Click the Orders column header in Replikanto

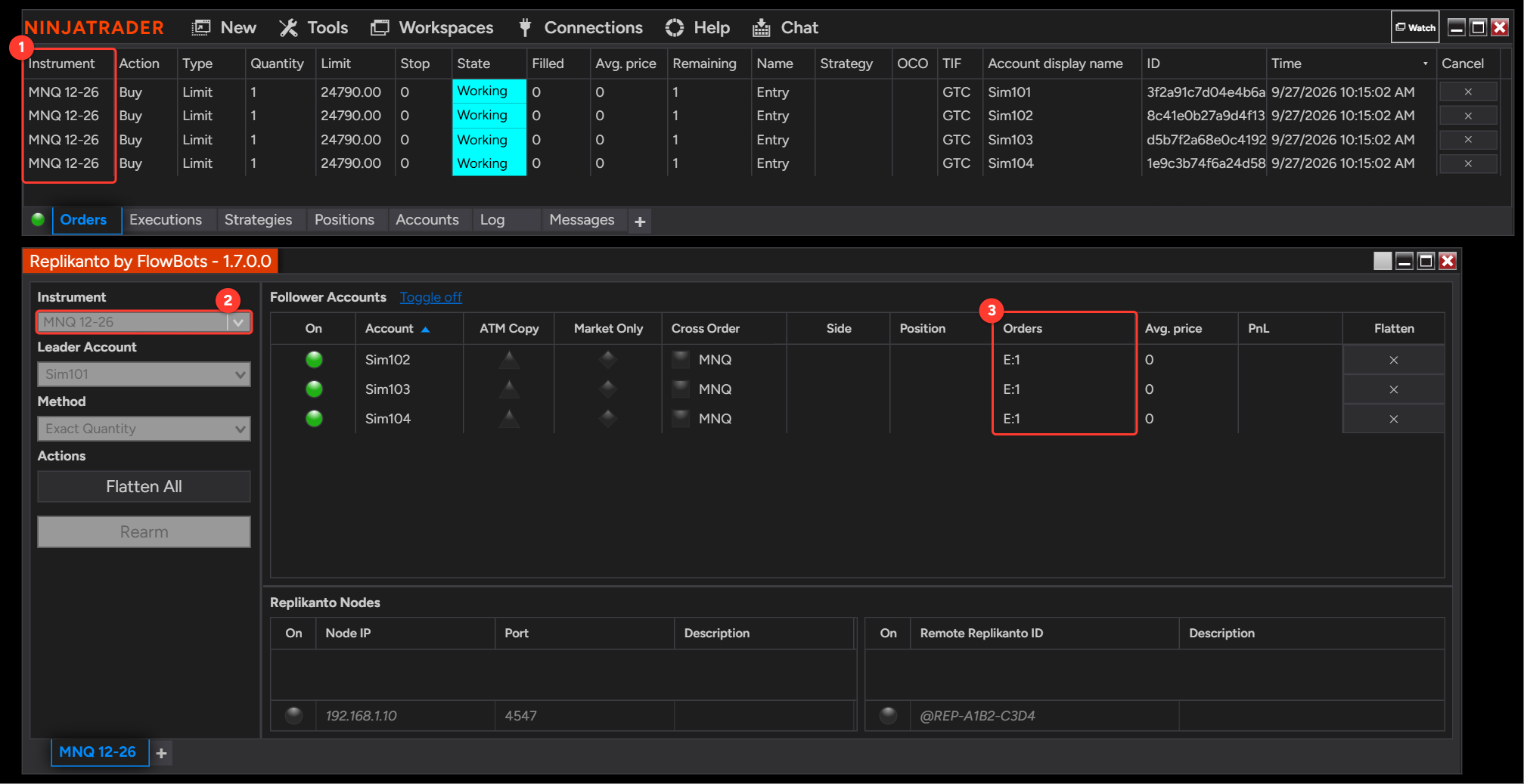(1064, 329)
